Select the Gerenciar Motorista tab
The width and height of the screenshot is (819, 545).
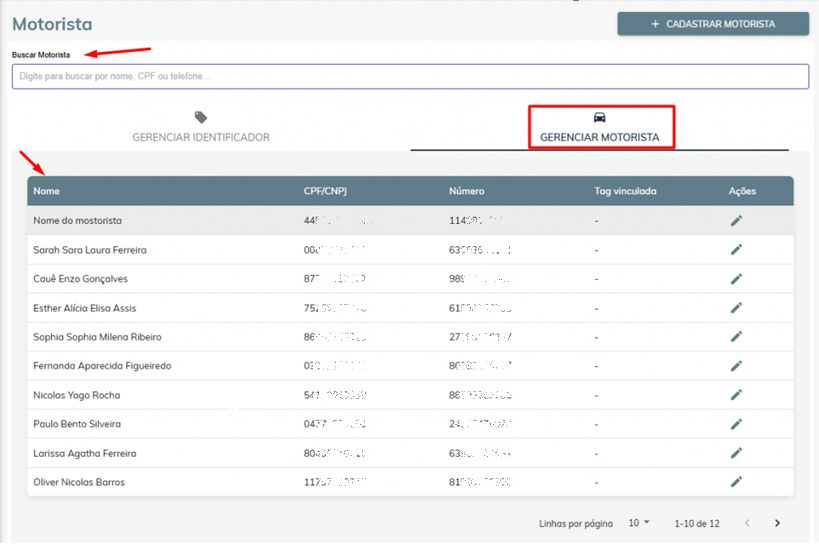[x=600, y=127]
